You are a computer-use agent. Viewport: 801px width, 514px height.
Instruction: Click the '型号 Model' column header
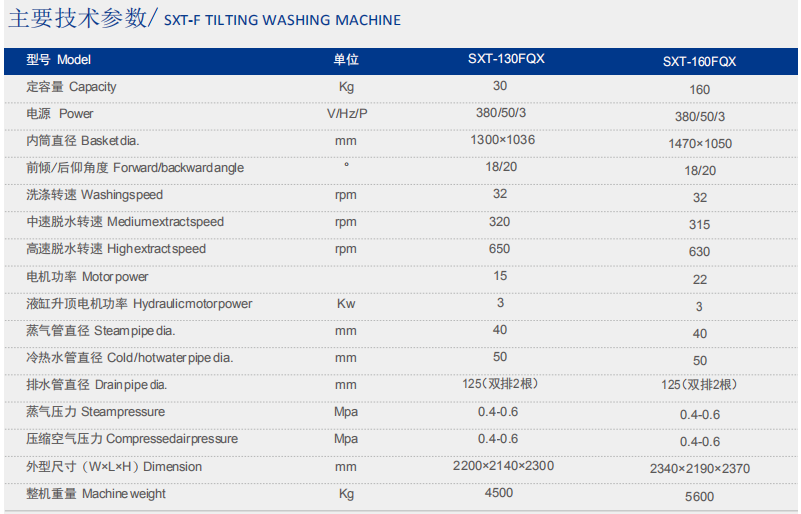coord(59,60)
